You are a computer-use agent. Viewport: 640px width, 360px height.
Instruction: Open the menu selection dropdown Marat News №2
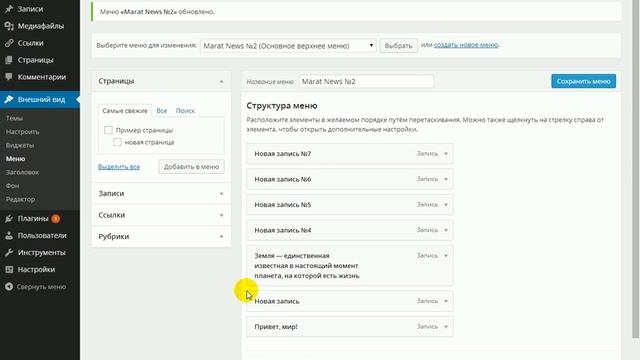click(x=288, y=46)
